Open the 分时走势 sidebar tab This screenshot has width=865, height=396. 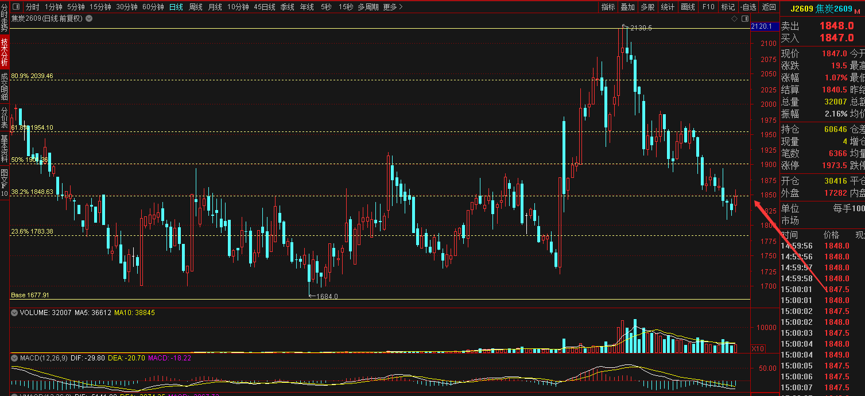[x=4, y=17]
